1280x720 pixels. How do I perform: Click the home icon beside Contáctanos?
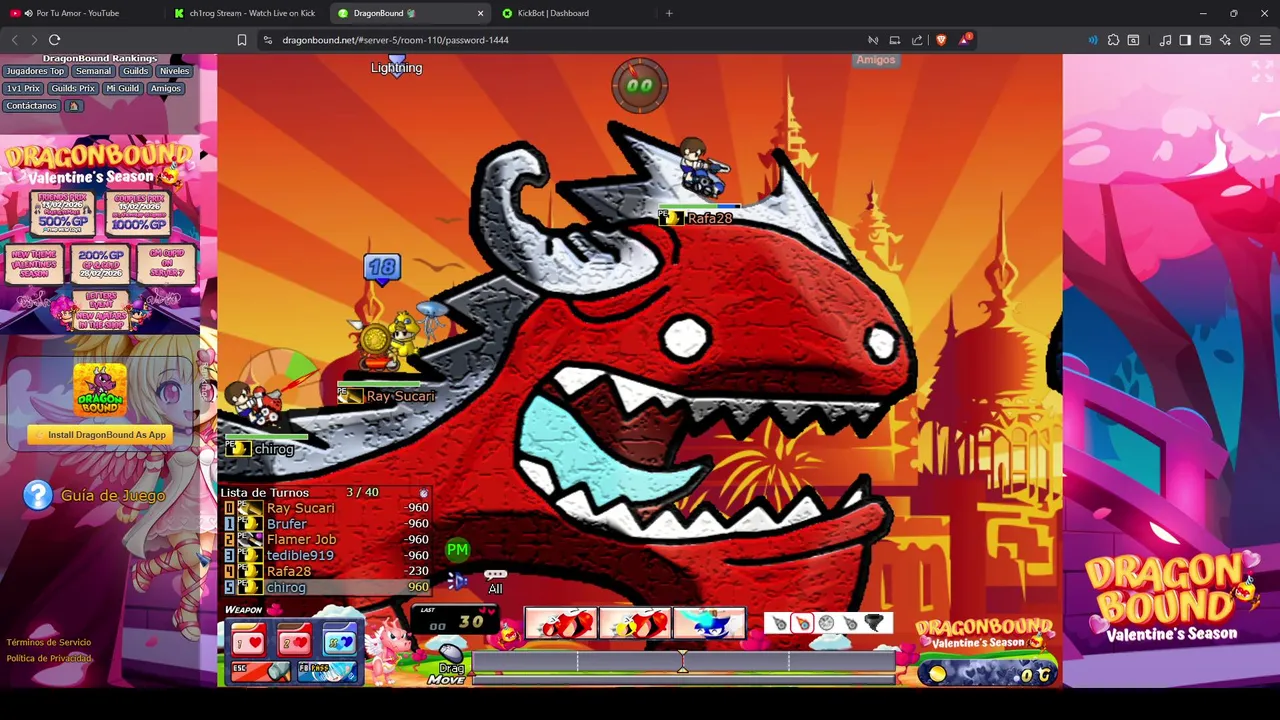tap(73, 106)
